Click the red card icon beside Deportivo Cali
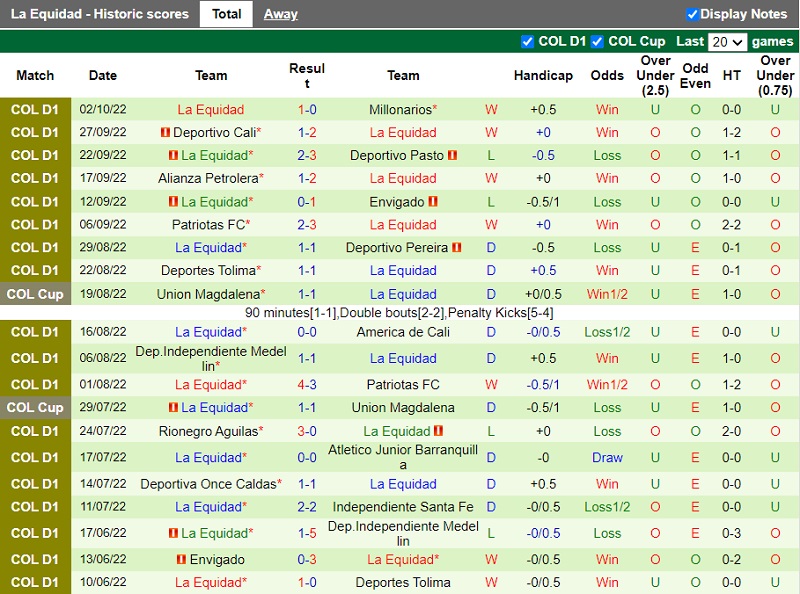800x594 pixels. coord(165,133)
